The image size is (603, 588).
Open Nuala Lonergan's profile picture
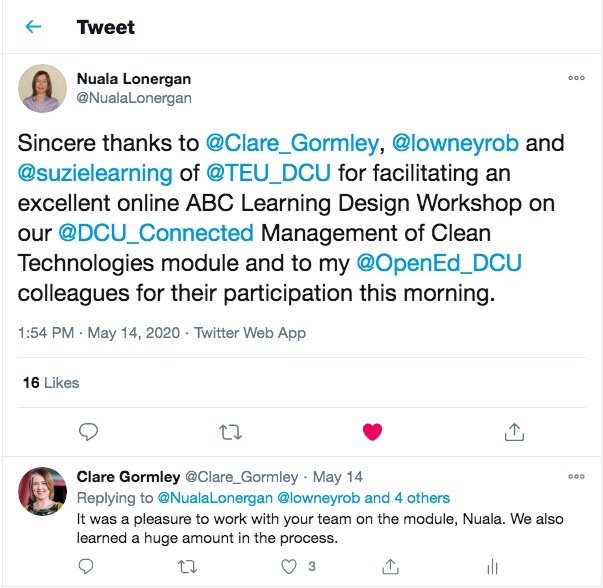pyautogui.click(x=43, y=89)
